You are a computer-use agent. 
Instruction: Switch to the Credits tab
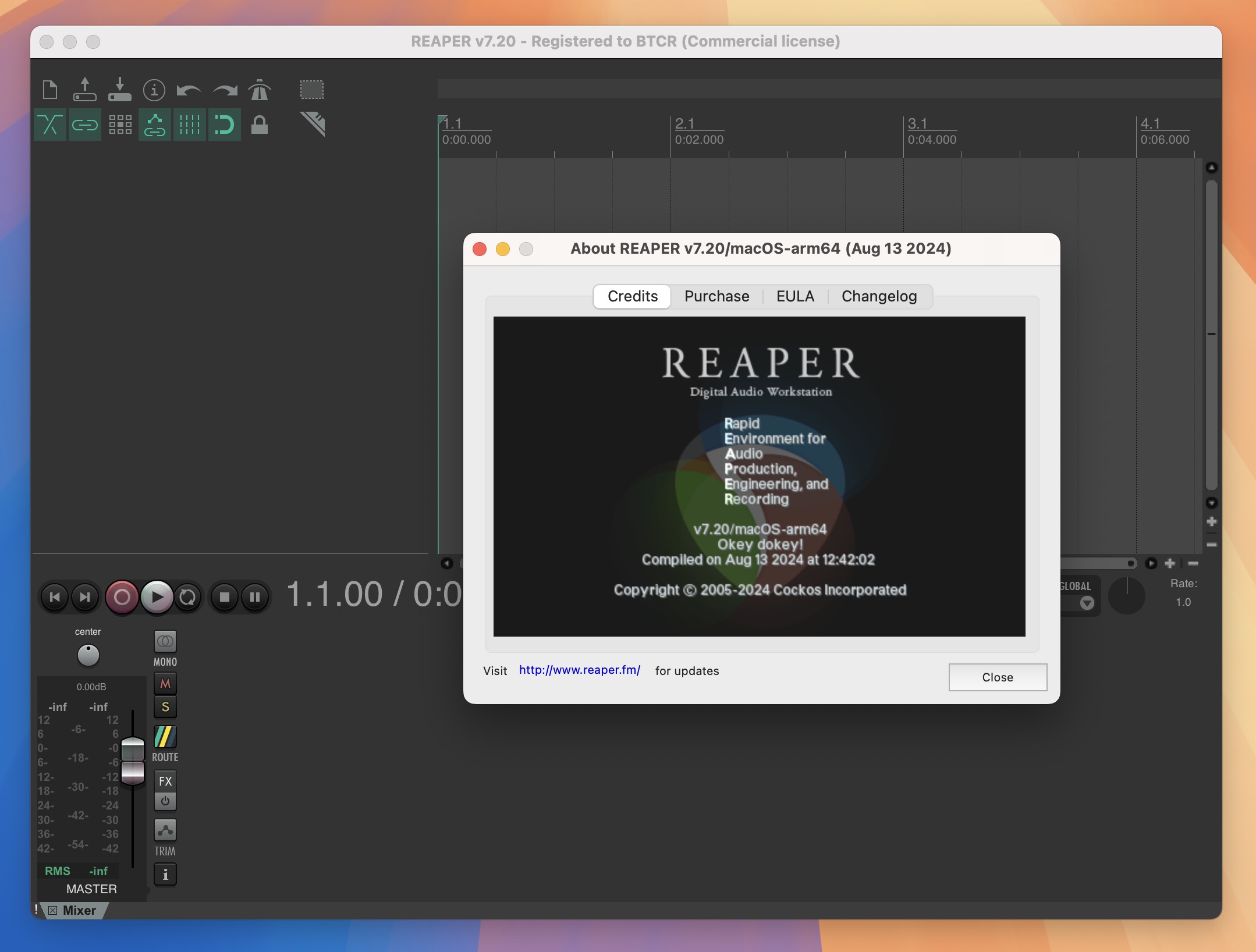pyautogui.click(x=633, y=296)
